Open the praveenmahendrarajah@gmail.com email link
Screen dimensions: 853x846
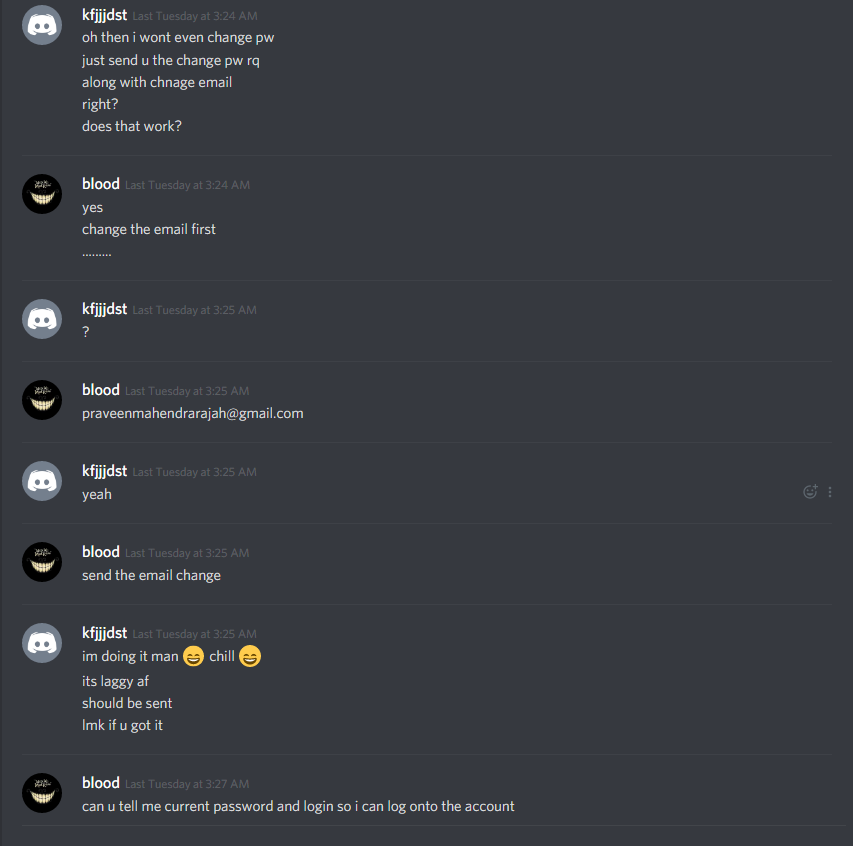tap(193, 413)
